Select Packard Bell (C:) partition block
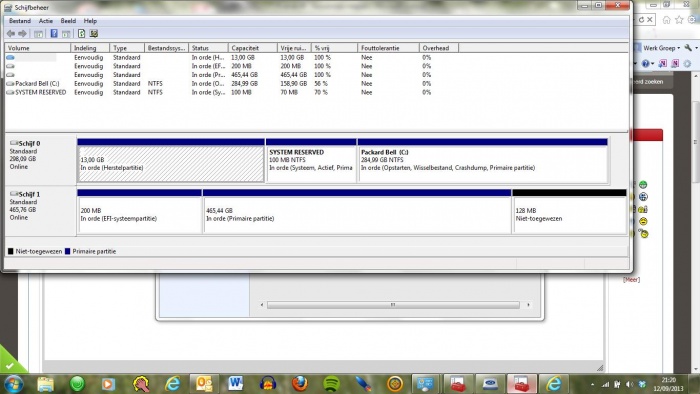 click(x=483, y=161)
